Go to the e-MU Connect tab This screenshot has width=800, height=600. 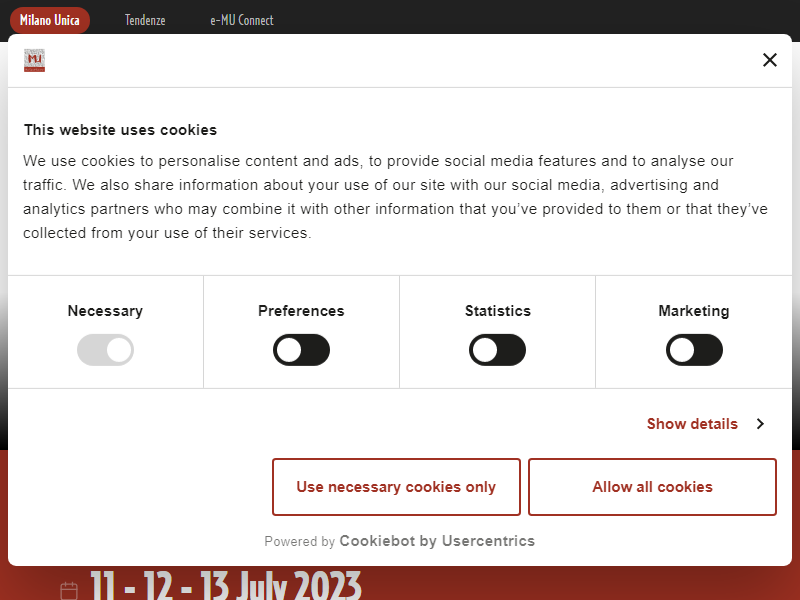pyautogui.click(x=241, y=20)
